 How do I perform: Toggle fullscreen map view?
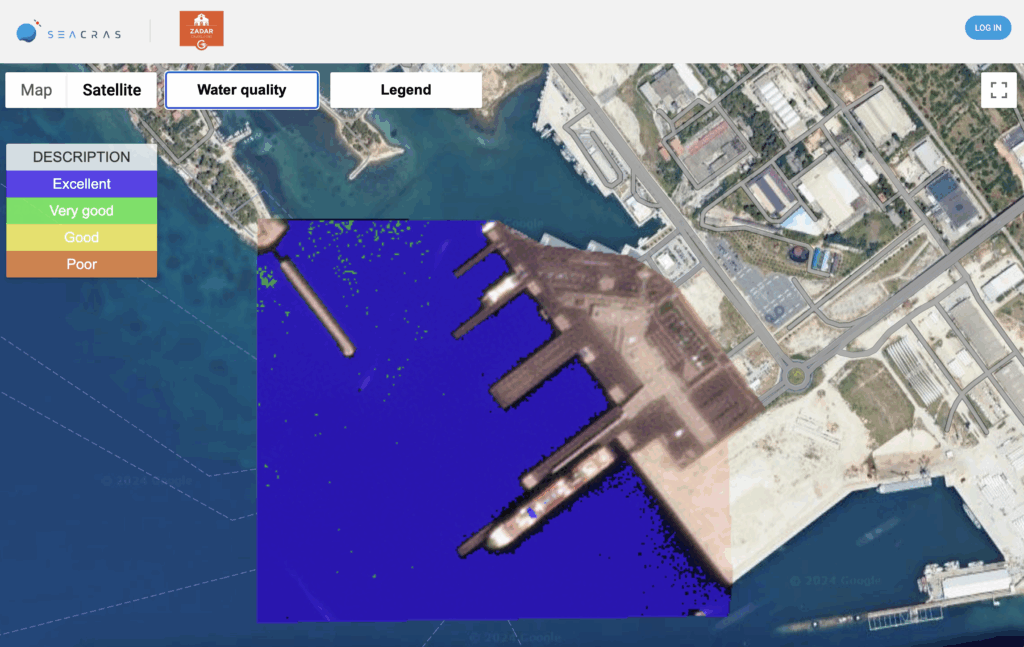click(999, 90)
